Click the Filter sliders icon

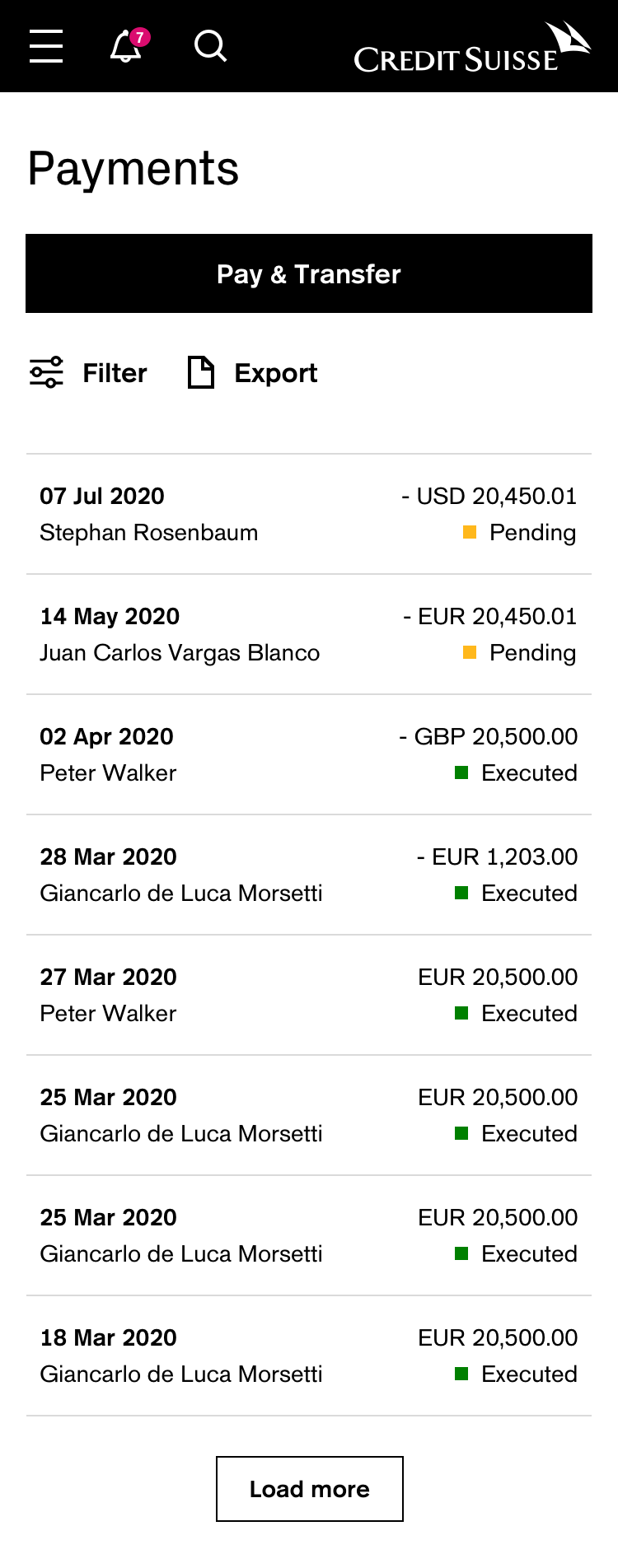click(x=46, y=372)
